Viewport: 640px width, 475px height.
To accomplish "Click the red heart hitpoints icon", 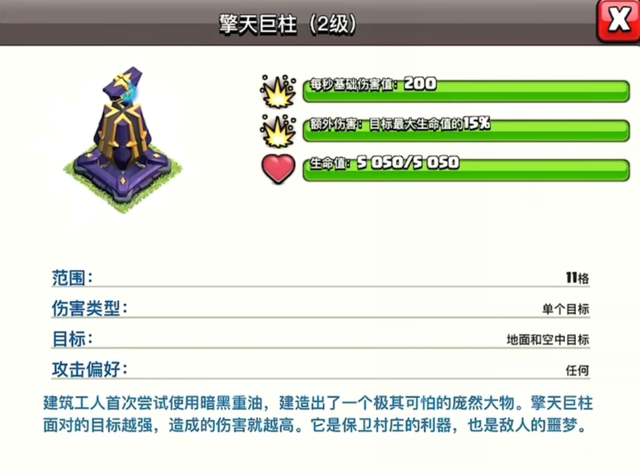I will [x=278, y=169].
